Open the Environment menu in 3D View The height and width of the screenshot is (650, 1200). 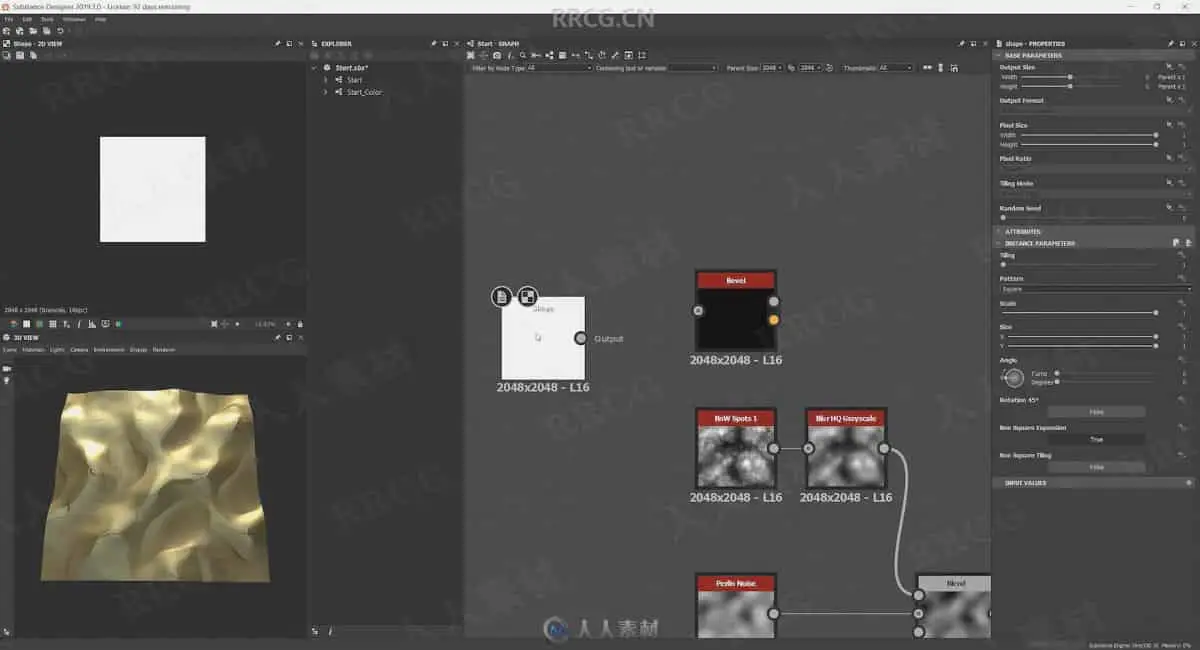pyautogui.click(x=108, y=350)
